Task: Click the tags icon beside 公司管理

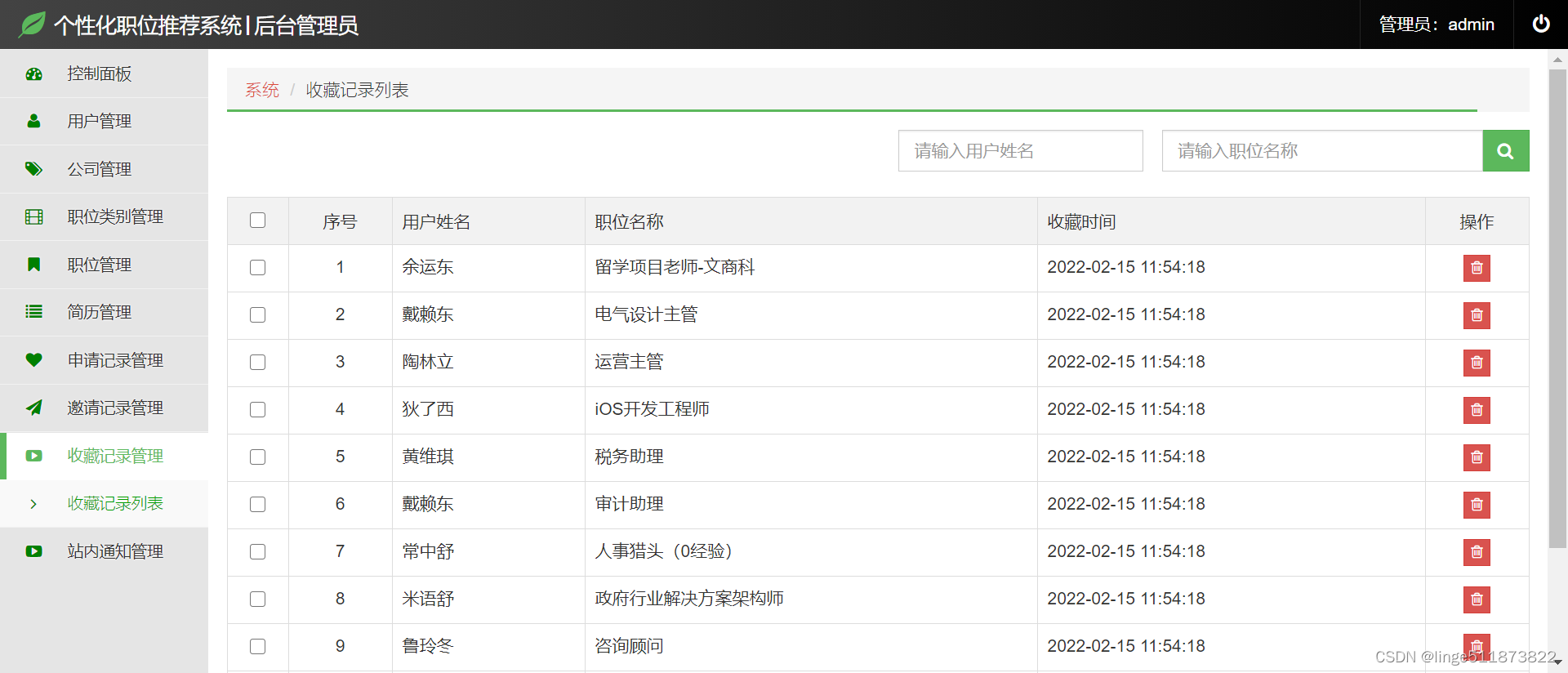Action: tap(33, 169)
